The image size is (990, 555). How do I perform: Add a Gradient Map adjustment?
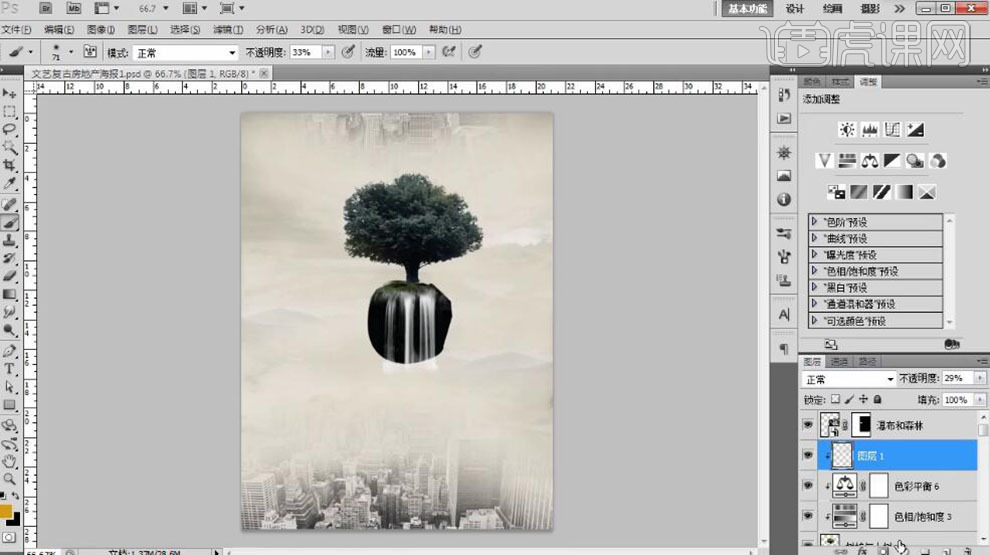904,192
